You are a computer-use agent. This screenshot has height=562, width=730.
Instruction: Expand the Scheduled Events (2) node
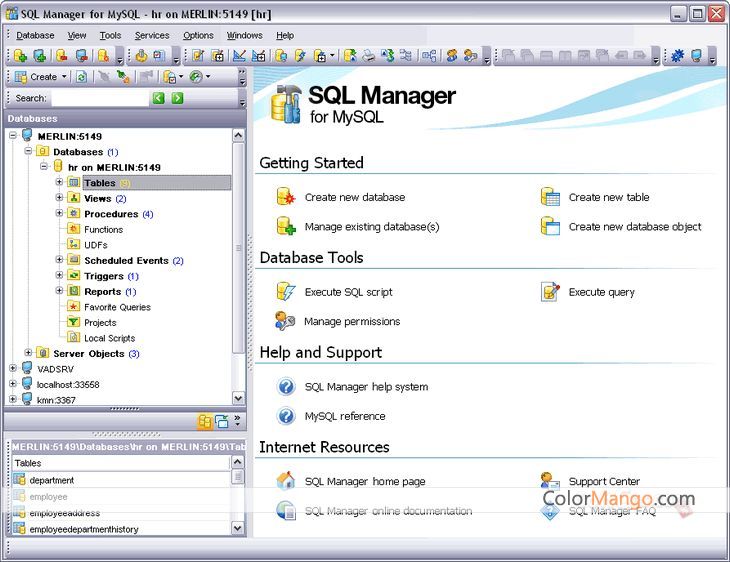(59, 259)
